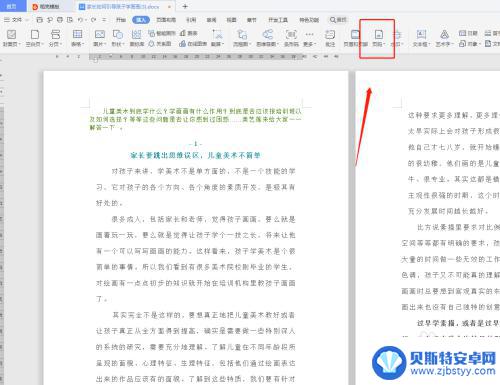500x385 pixels.
Task: Open the Cover Page (封面页) tool
Action: tap(12, 38)
